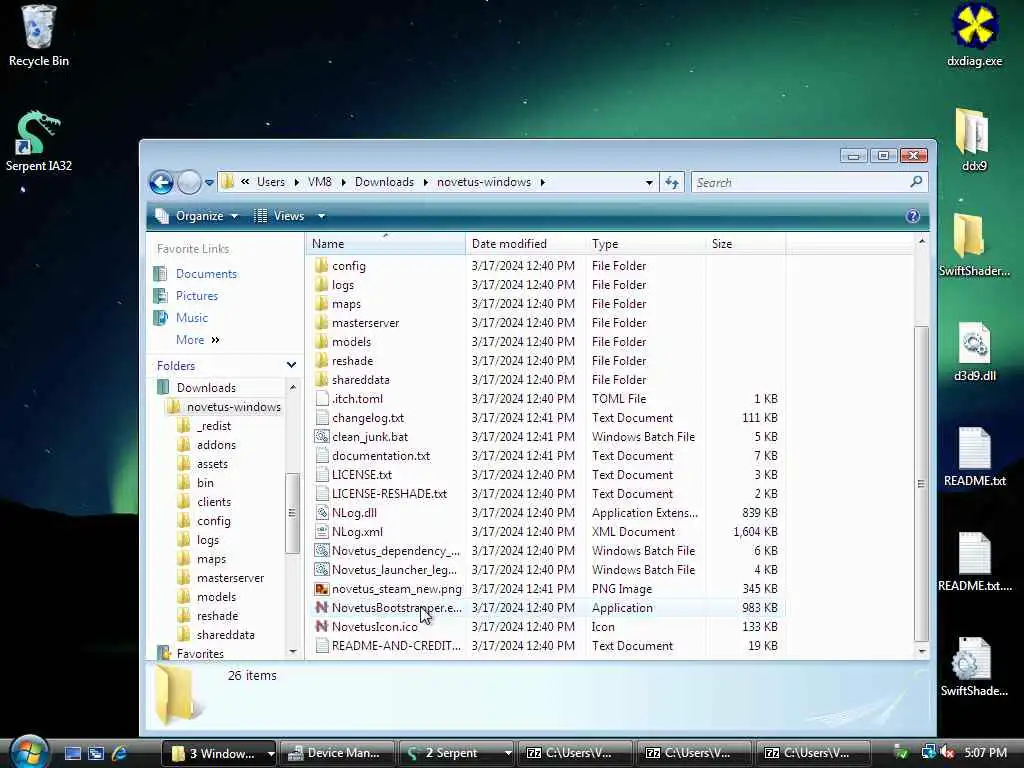Image resolution: width=1024 pixels, height=768 pixels.
Task: Sort by Type column header
Action: 646,244
